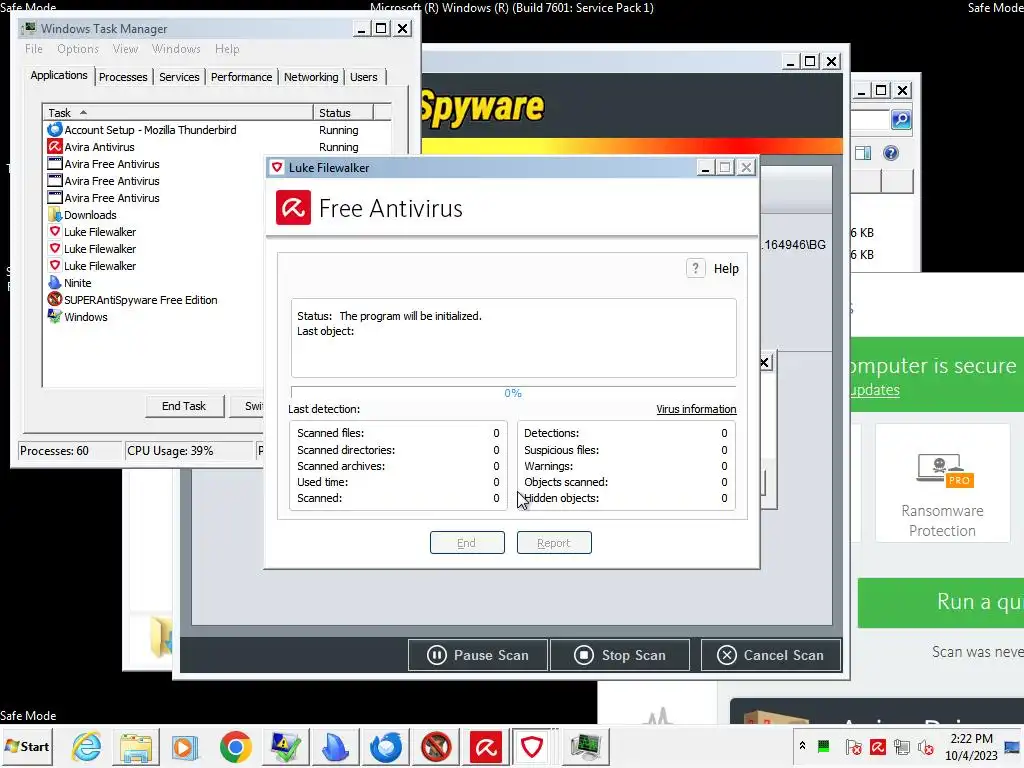Launch Google Chrome from the taskbar
Viewport: 1024px width, 768px height.
point(235,746)
